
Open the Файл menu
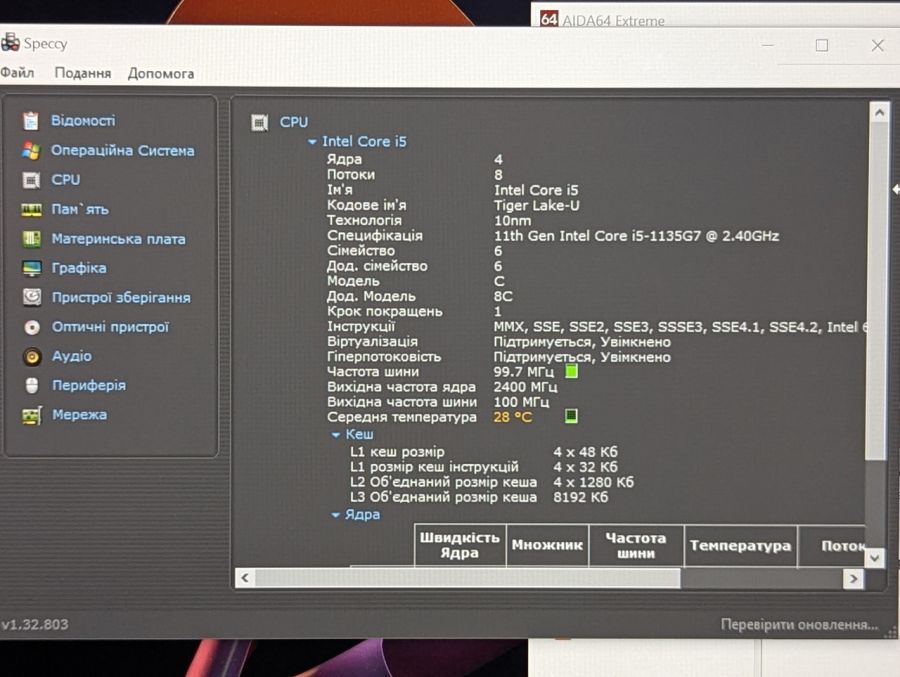(17, 73)
